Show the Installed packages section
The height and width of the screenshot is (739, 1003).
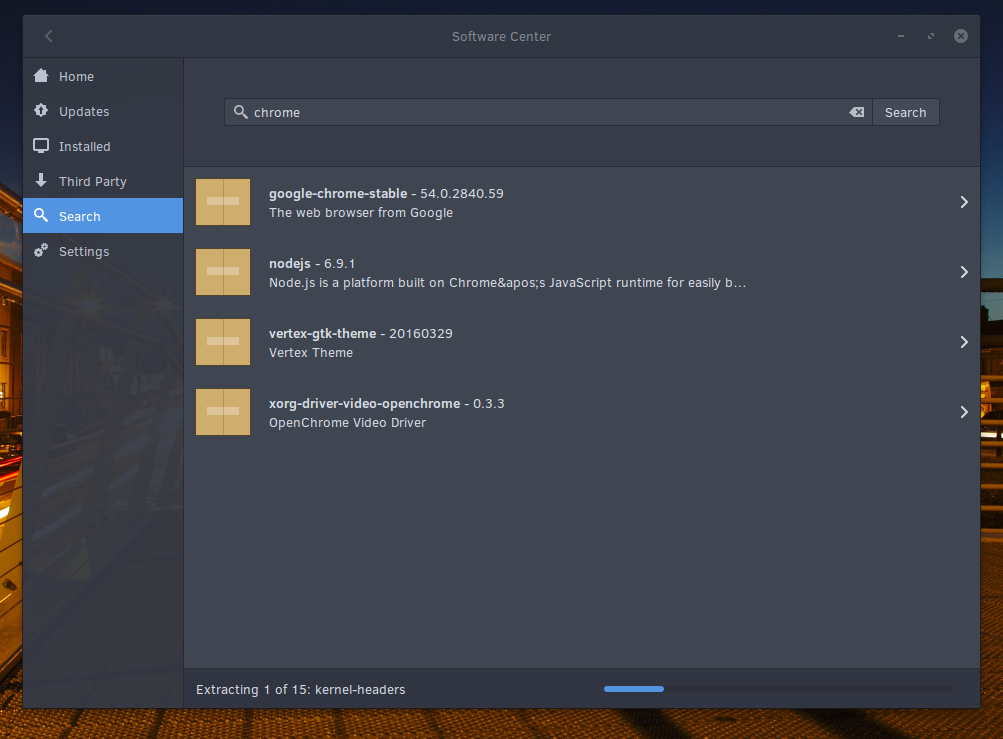103,147
